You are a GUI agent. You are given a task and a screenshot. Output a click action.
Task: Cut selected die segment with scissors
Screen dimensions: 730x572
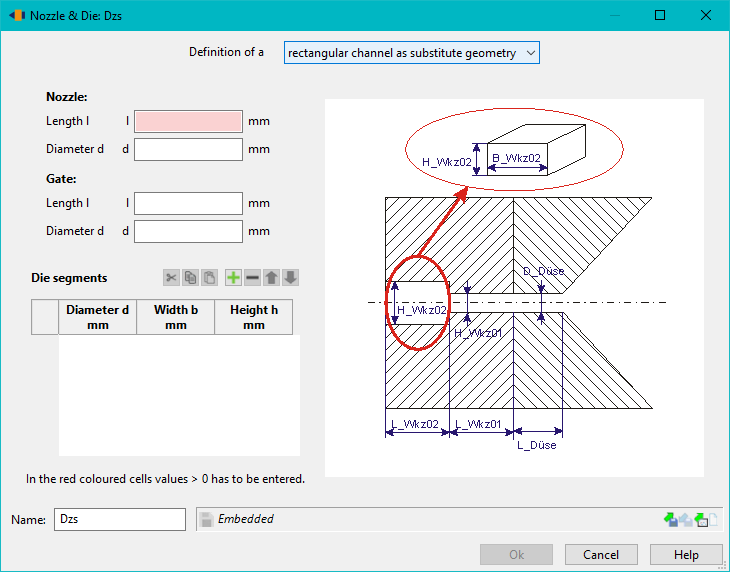pyautogui.click(x=171, y=278)
